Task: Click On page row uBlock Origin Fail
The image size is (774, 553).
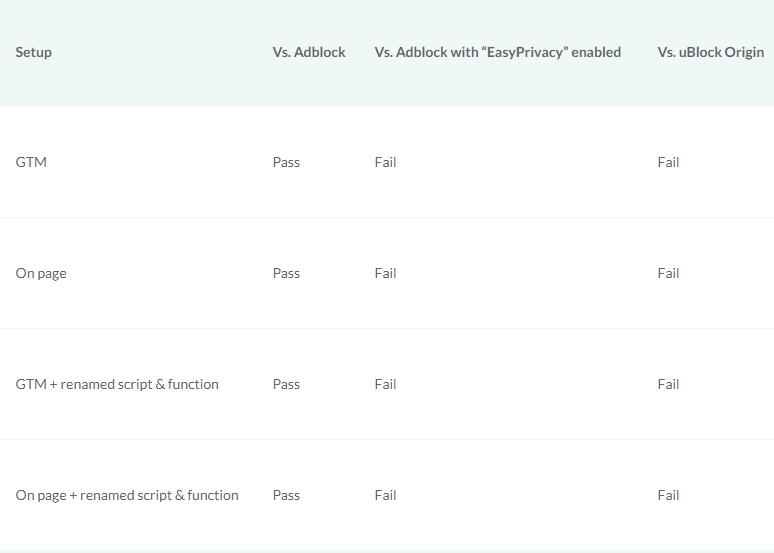Action: click(x=668, y=274)
